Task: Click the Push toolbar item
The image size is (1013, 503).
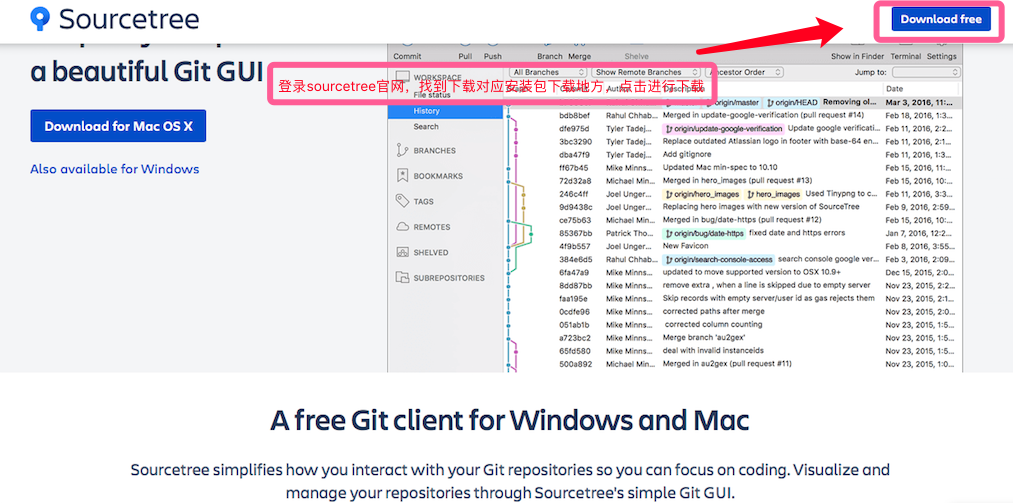Action: click(x=493, y=56)
